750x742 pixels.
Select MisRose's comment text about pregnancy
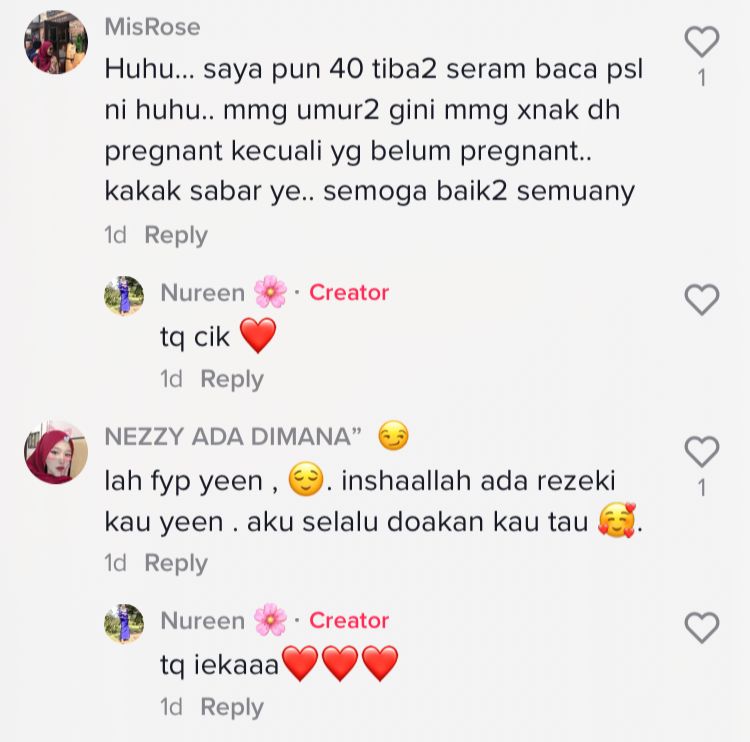pyautogui.click(x=374, y=131)
